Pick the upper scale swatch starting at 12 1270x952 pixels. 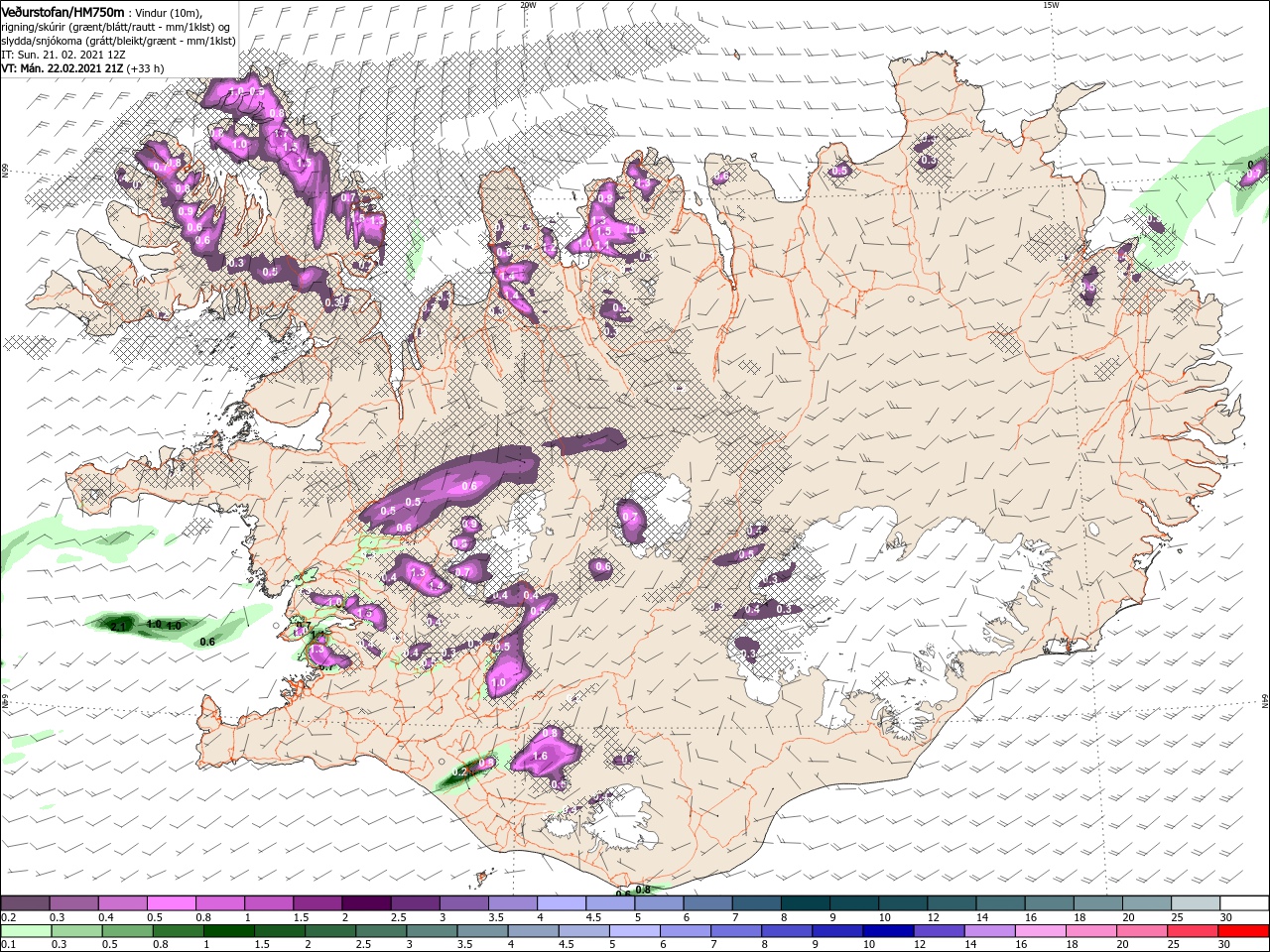(x=952, y=903)
